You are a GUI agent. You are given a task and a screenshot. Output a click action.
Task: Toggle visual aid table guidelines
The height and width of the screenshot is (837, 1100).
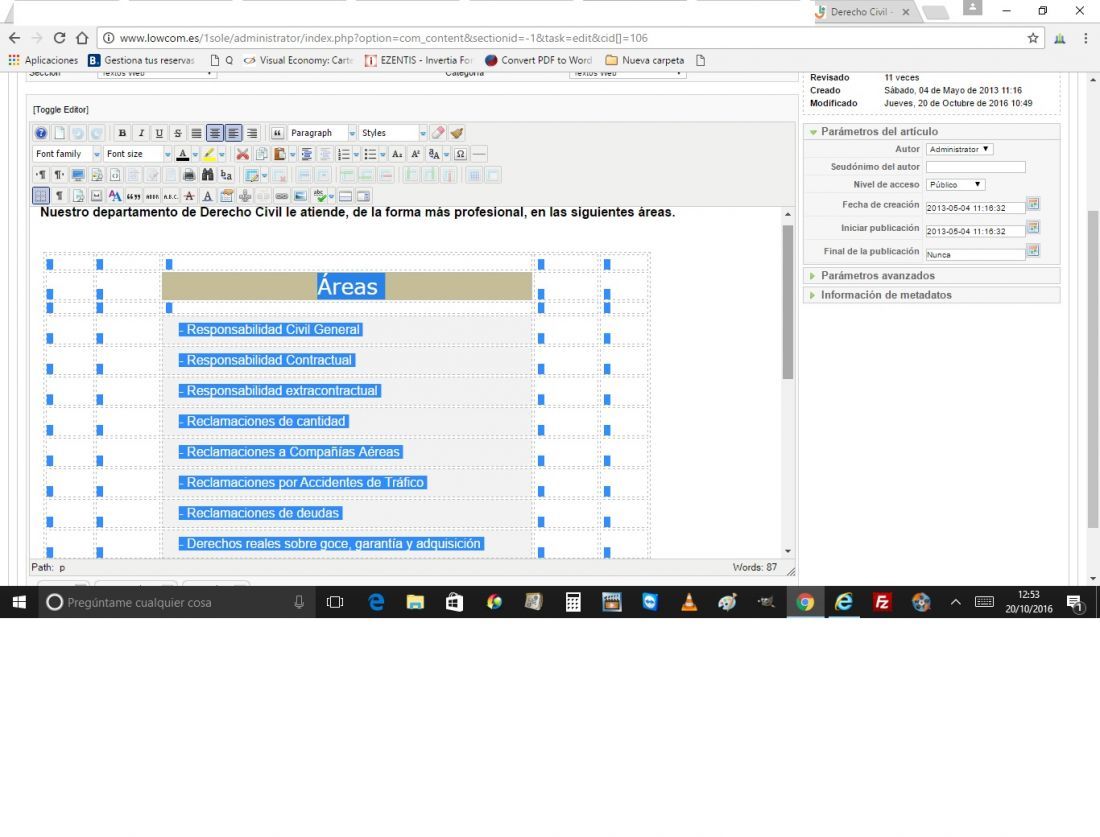[41, 196]
